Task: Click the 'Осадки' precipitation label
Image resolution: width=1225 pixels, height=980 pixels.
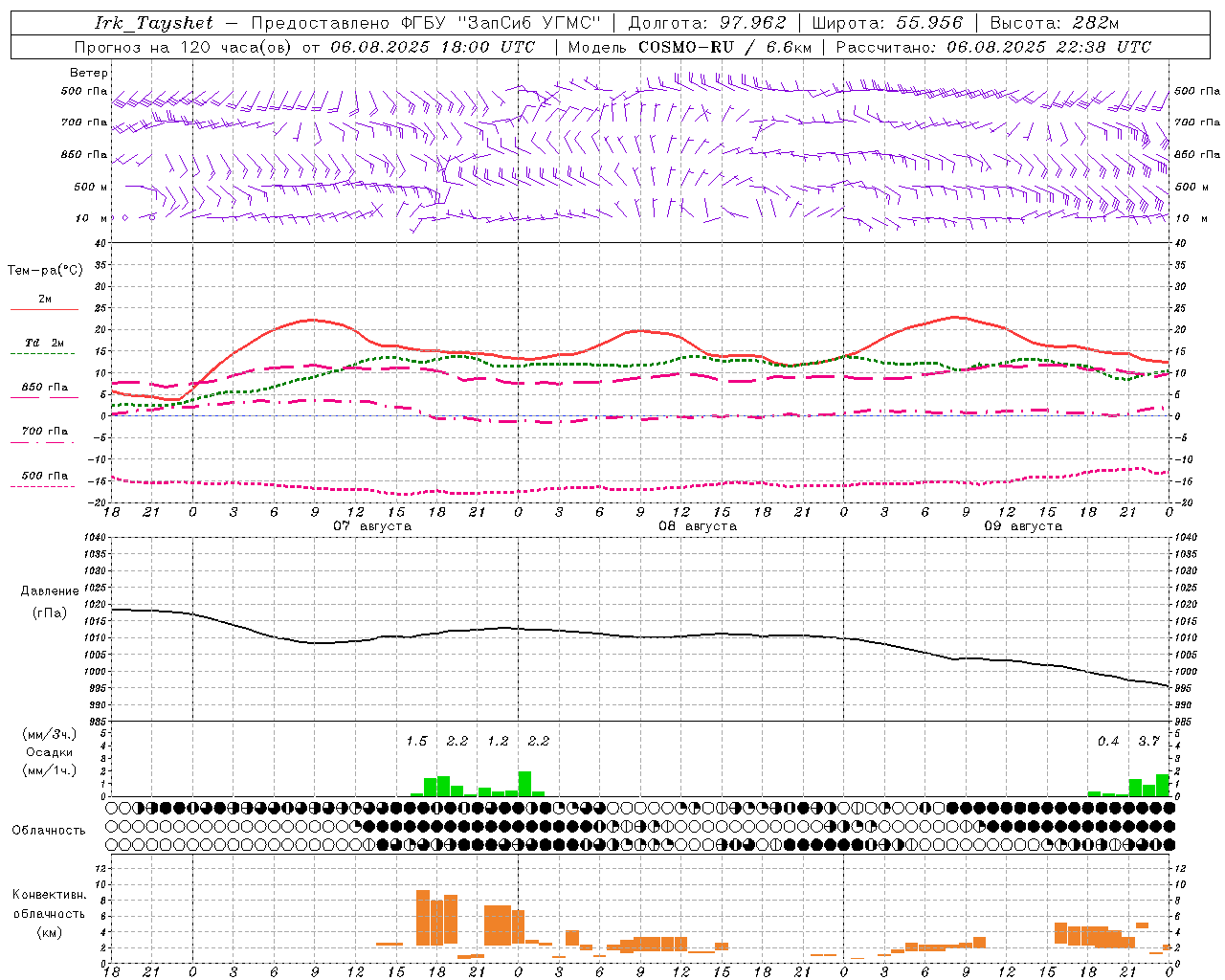Action: 50,752
